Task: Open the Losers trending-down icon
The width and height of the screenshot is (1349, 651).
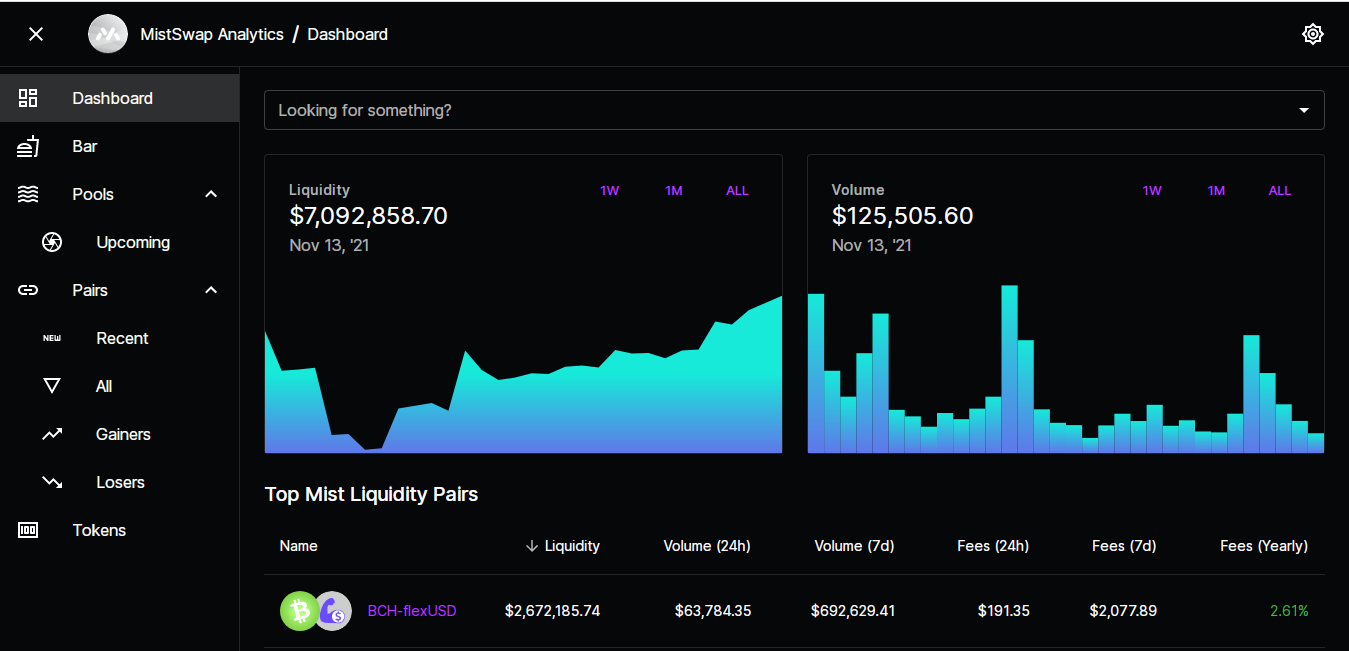Action: [x=52, y=482]
